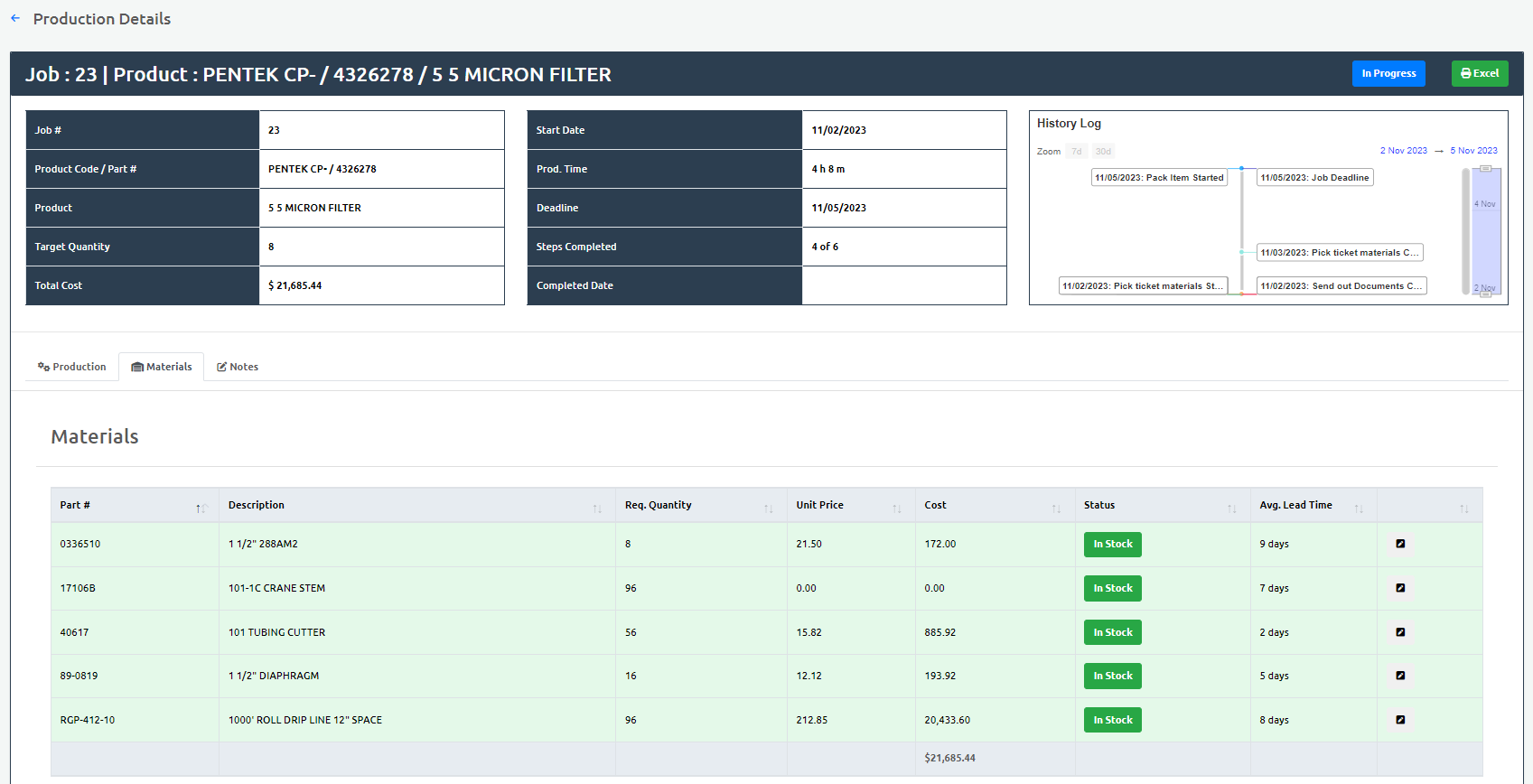This screenshot has height=784, width=1533.
Task: Sort by Unit Price column
Action: tap(851, 505)
